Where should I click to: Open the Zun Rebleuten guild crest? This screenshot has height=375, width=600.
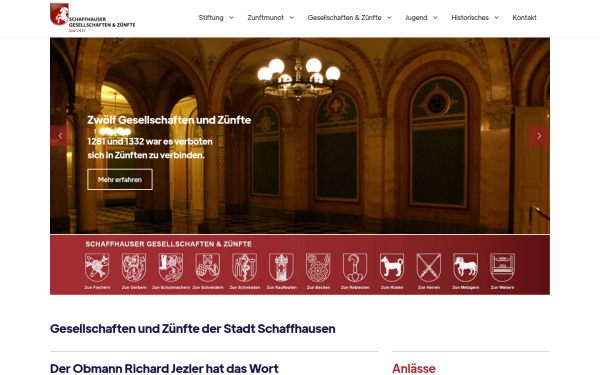pyautogui.click(x=355, y=267)
